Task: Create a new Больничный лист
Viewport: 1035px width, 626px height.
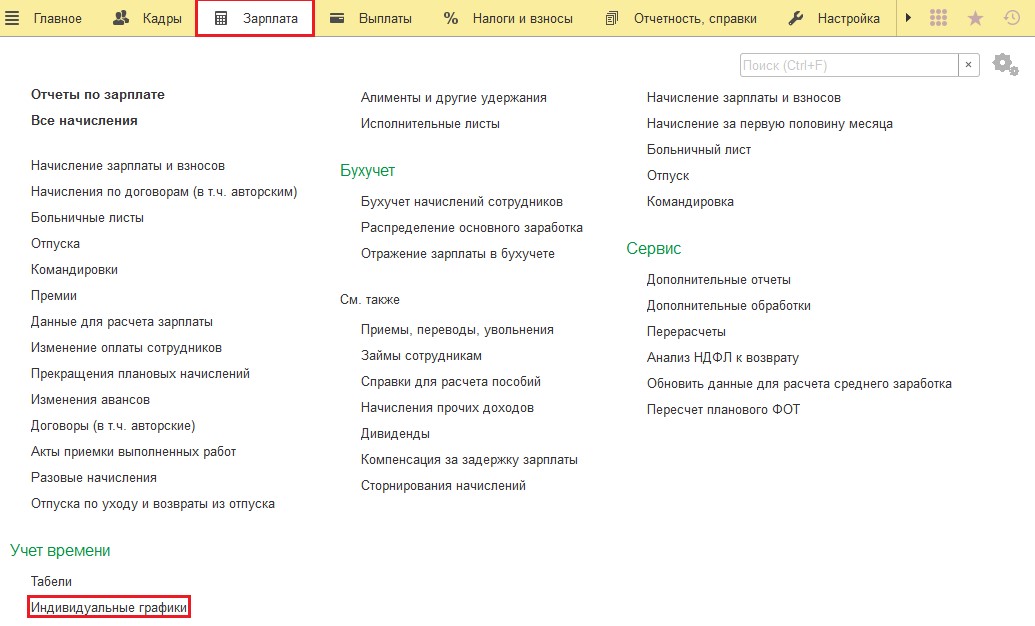Action: pos(698,149)
